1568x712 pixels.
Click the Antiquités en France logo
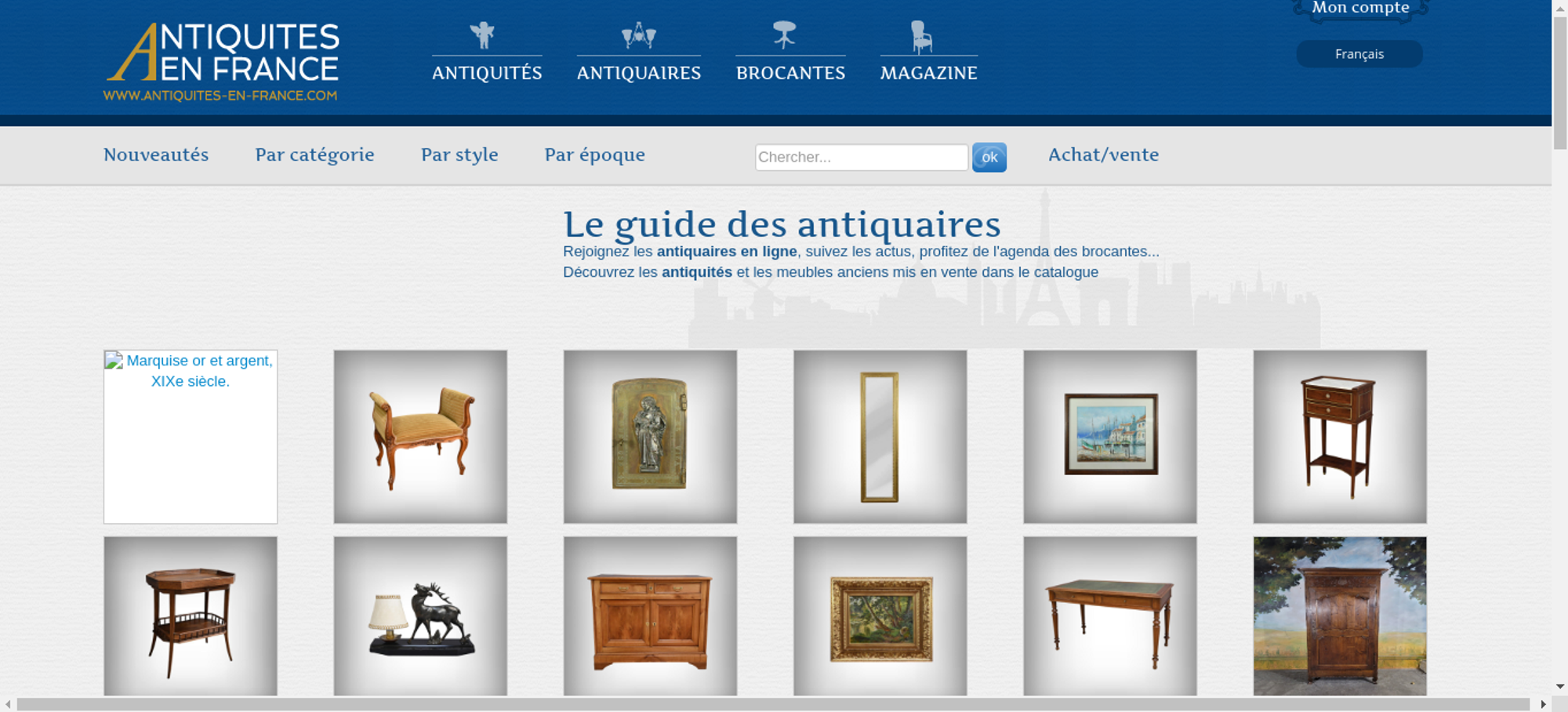222,62
